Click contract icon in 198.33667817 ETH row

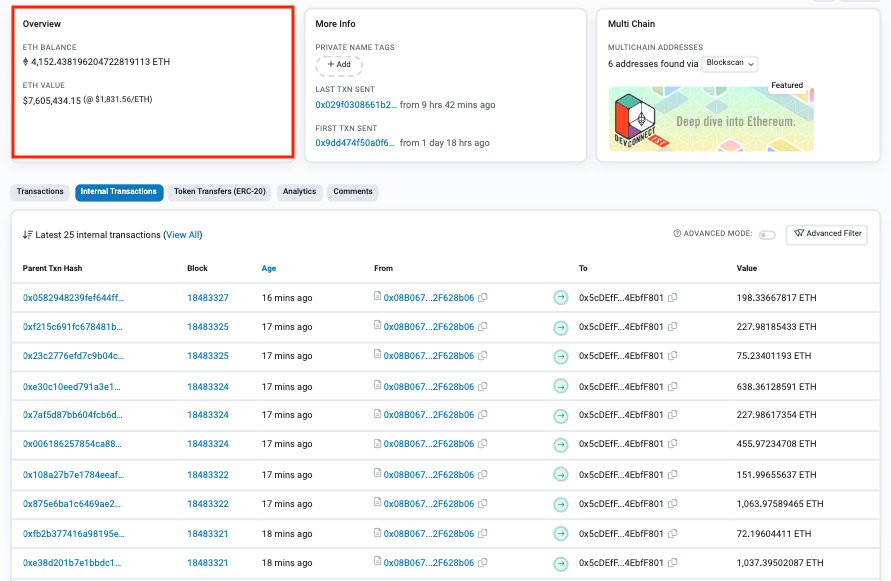point(377,296)
